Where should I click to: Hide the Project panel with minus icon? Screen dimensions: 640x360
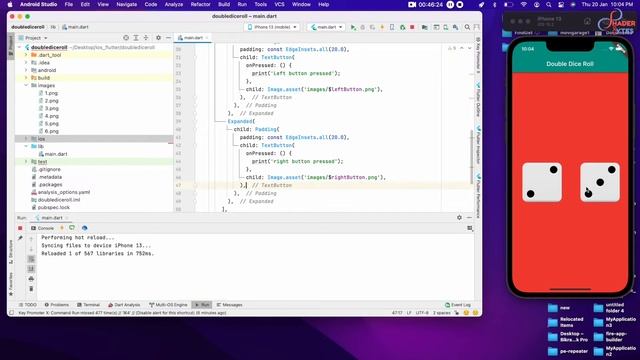point(168,38)
